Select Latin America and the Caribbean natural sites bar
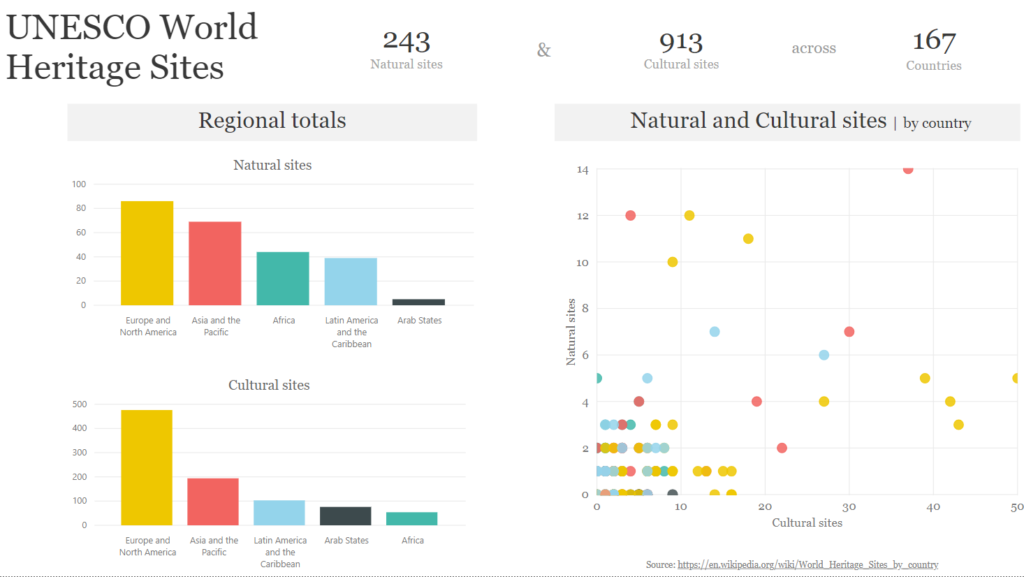1024x577 pixels. click(x=351, y=282)
